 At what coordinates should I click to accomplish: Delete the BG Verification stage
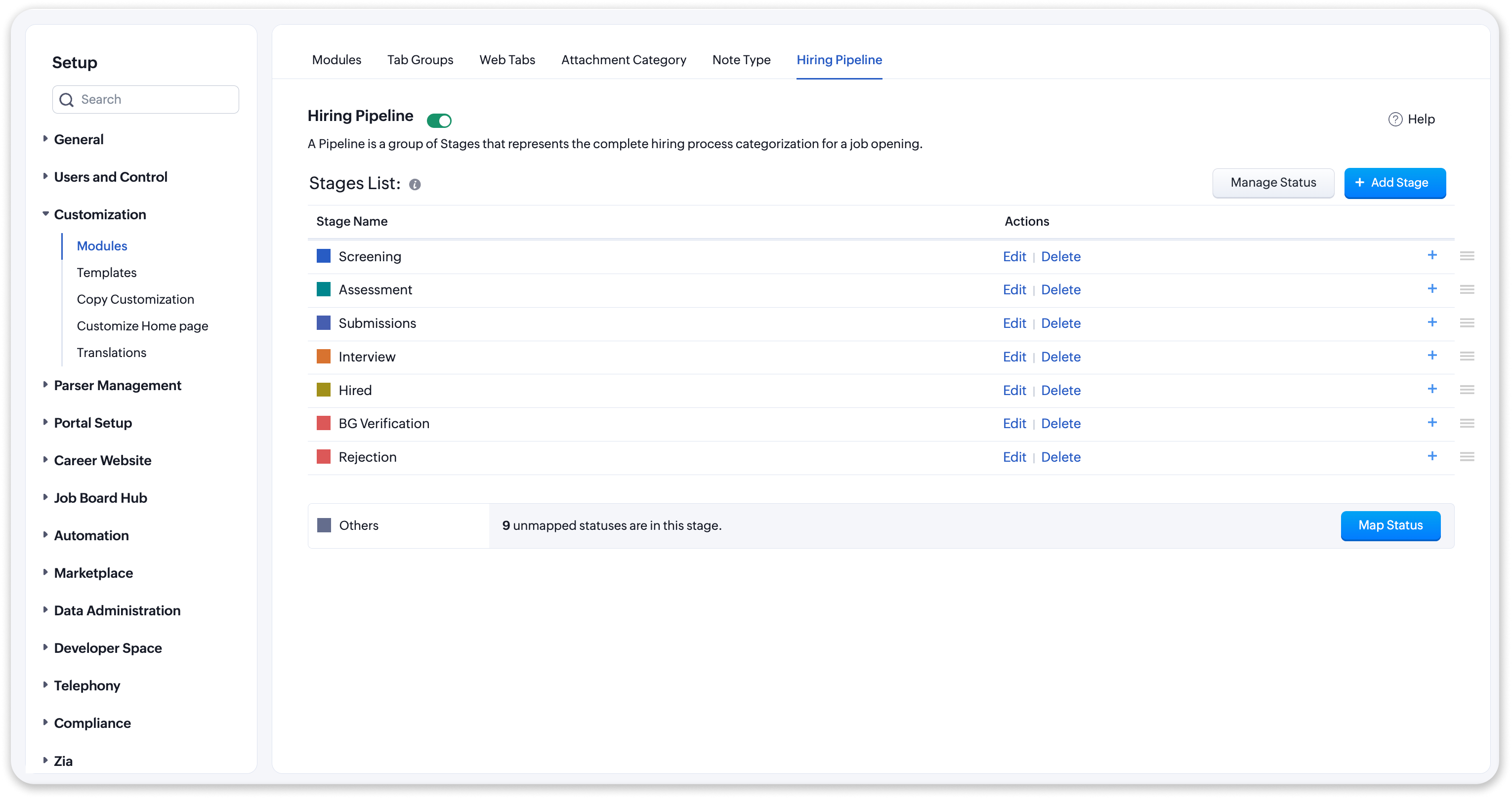(x=1061, y=424)
